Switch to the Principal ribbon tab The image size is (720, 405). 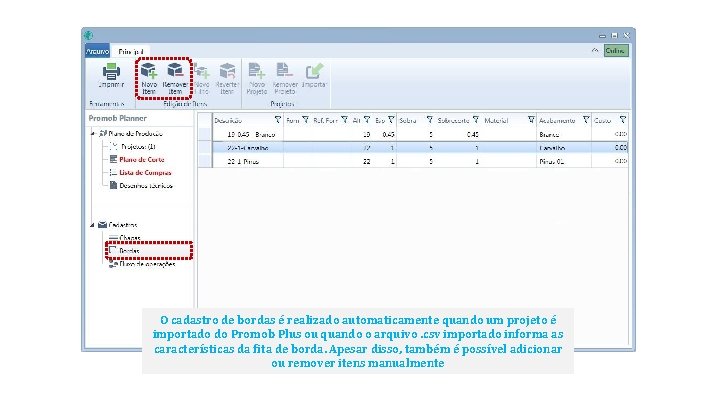click(x=130, y=51)
